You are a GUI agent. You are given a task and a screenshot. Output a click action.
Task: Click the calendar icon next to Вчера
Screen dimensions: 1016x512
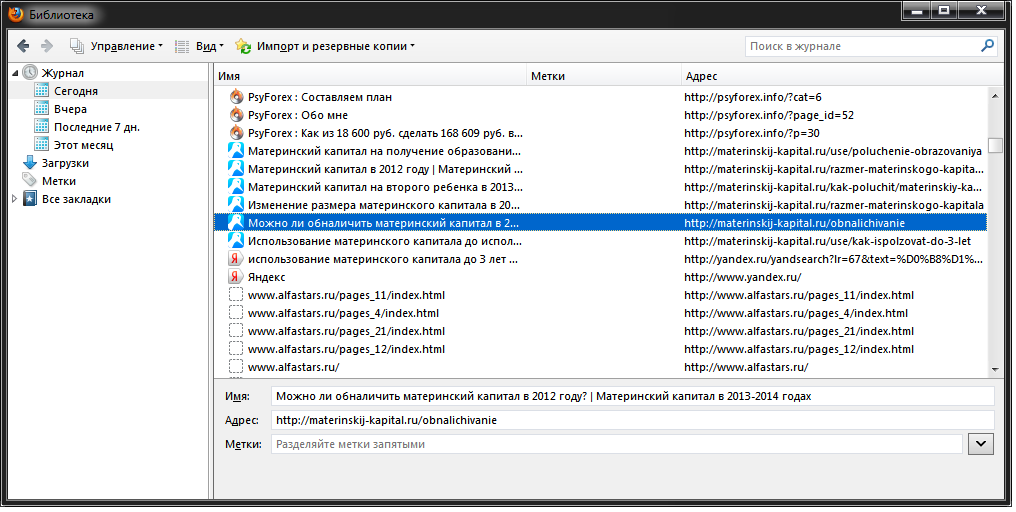tap(41, 109)
